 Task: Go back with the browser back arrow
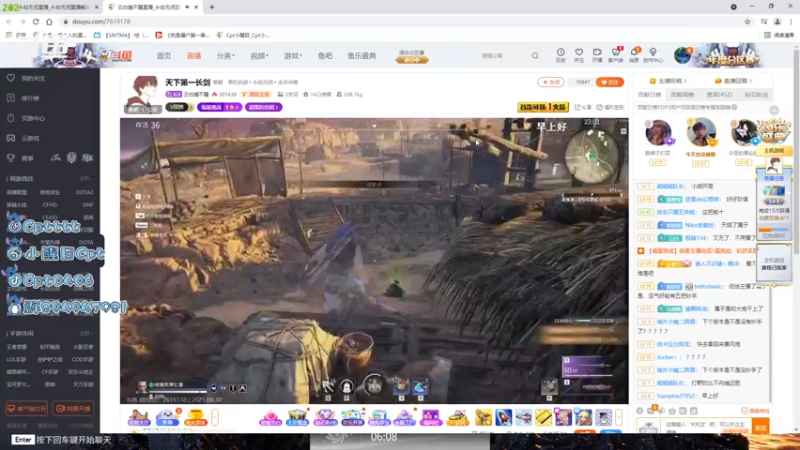(x=9, y=21)
